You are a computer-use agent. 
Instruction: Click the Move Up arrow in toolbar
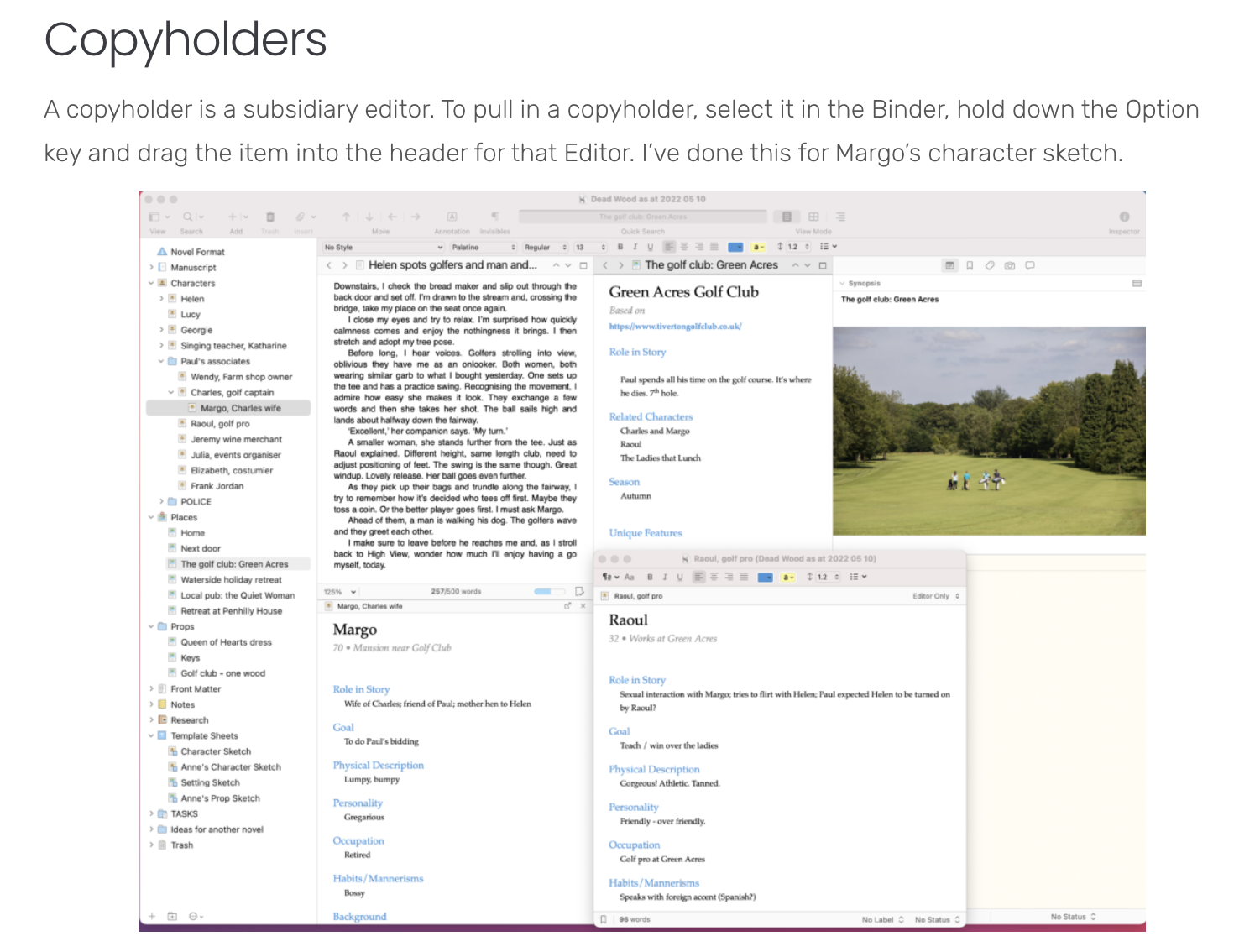[346, 217]
